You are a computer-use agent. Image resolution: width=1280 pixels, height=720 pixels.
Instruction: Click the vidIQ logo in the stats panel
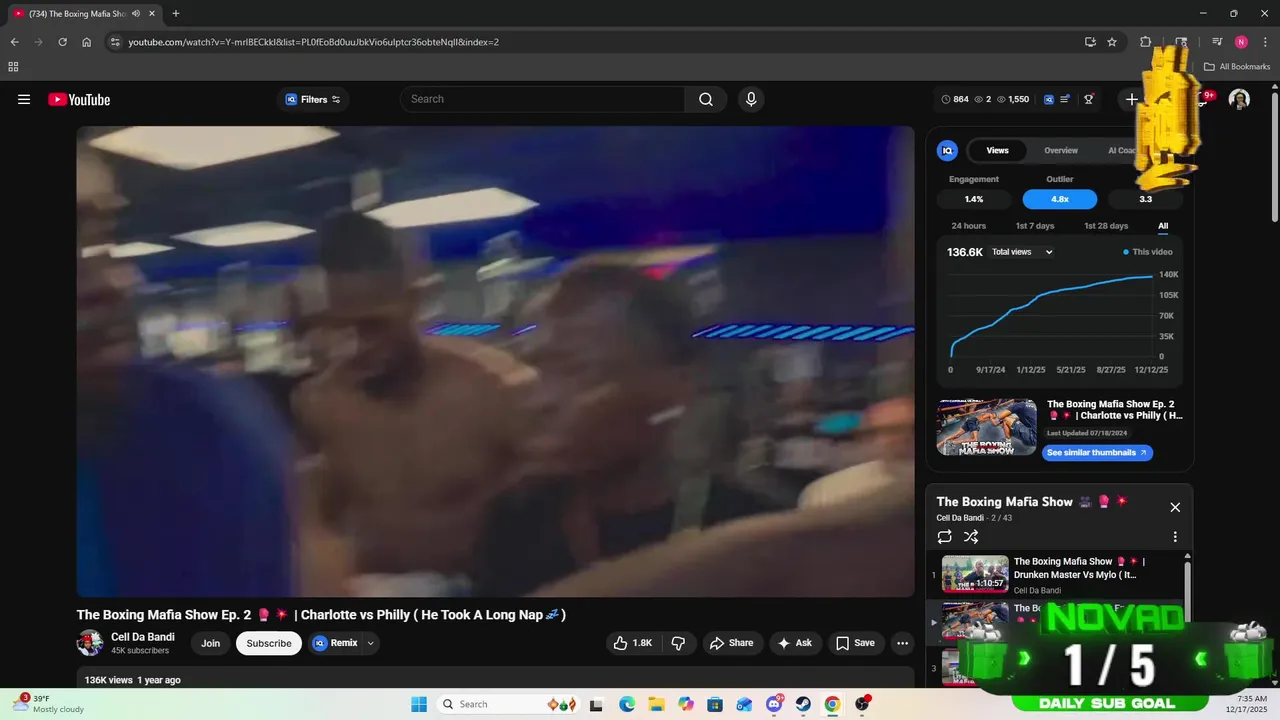click(947, 150)
